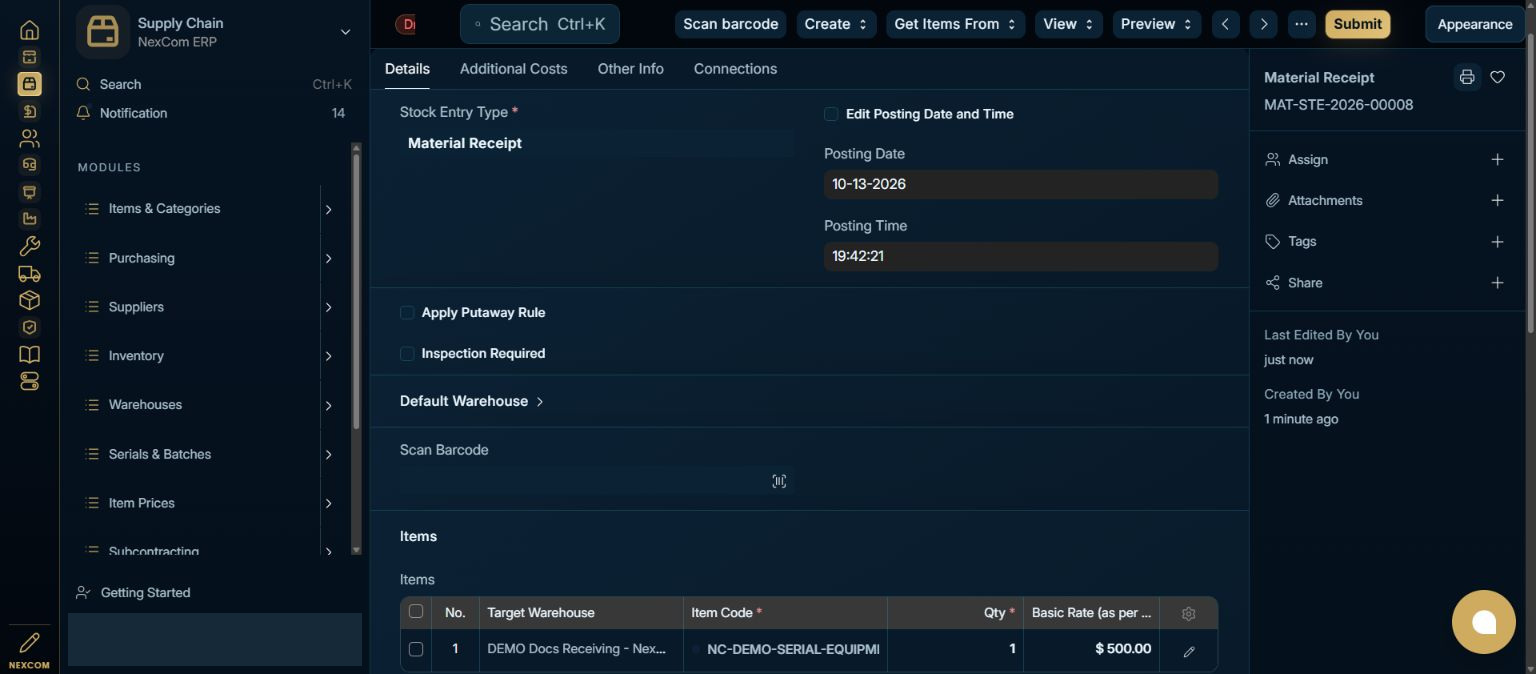Image resolution: width=1536 pixels, height=674 pixels.
Task: Edit row 1 with the pencil icon
Action: coord(1189,651)
